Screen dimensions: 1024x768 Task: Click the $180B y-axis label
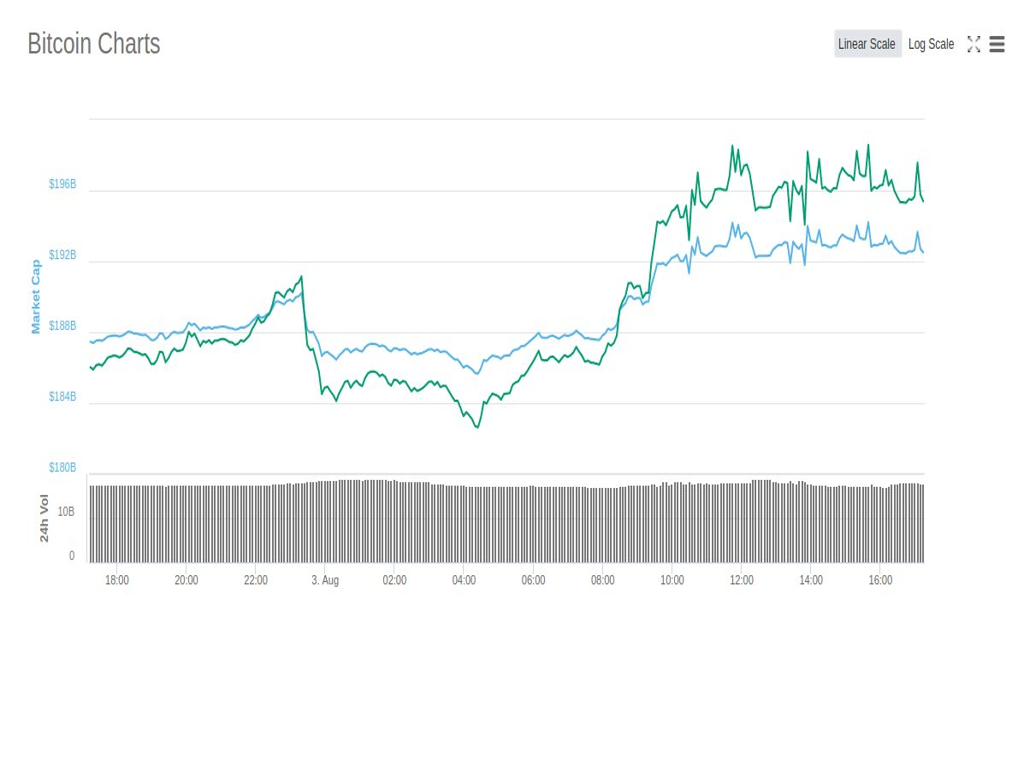click(x=62, y=467)
